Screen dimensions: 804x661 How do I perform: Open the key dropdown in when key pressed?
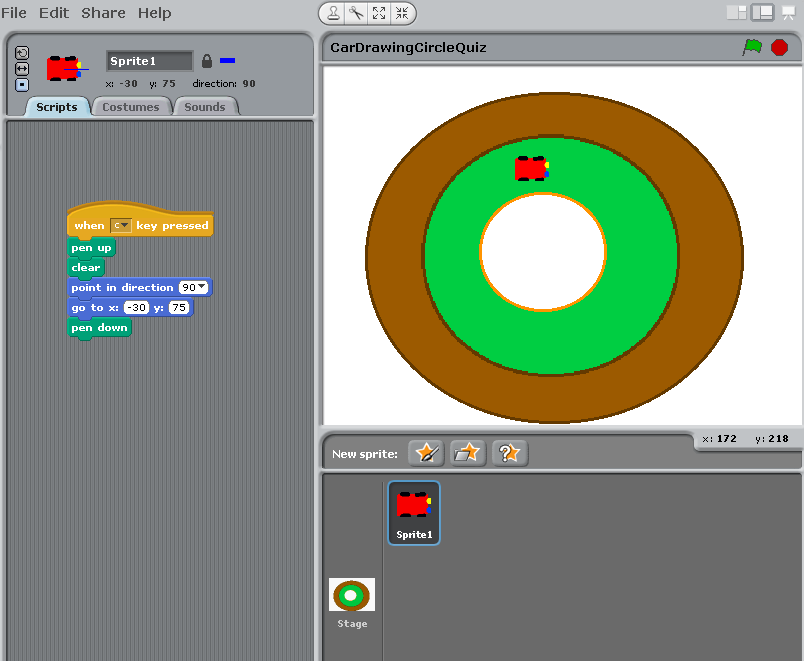click(x=121, y=226)
